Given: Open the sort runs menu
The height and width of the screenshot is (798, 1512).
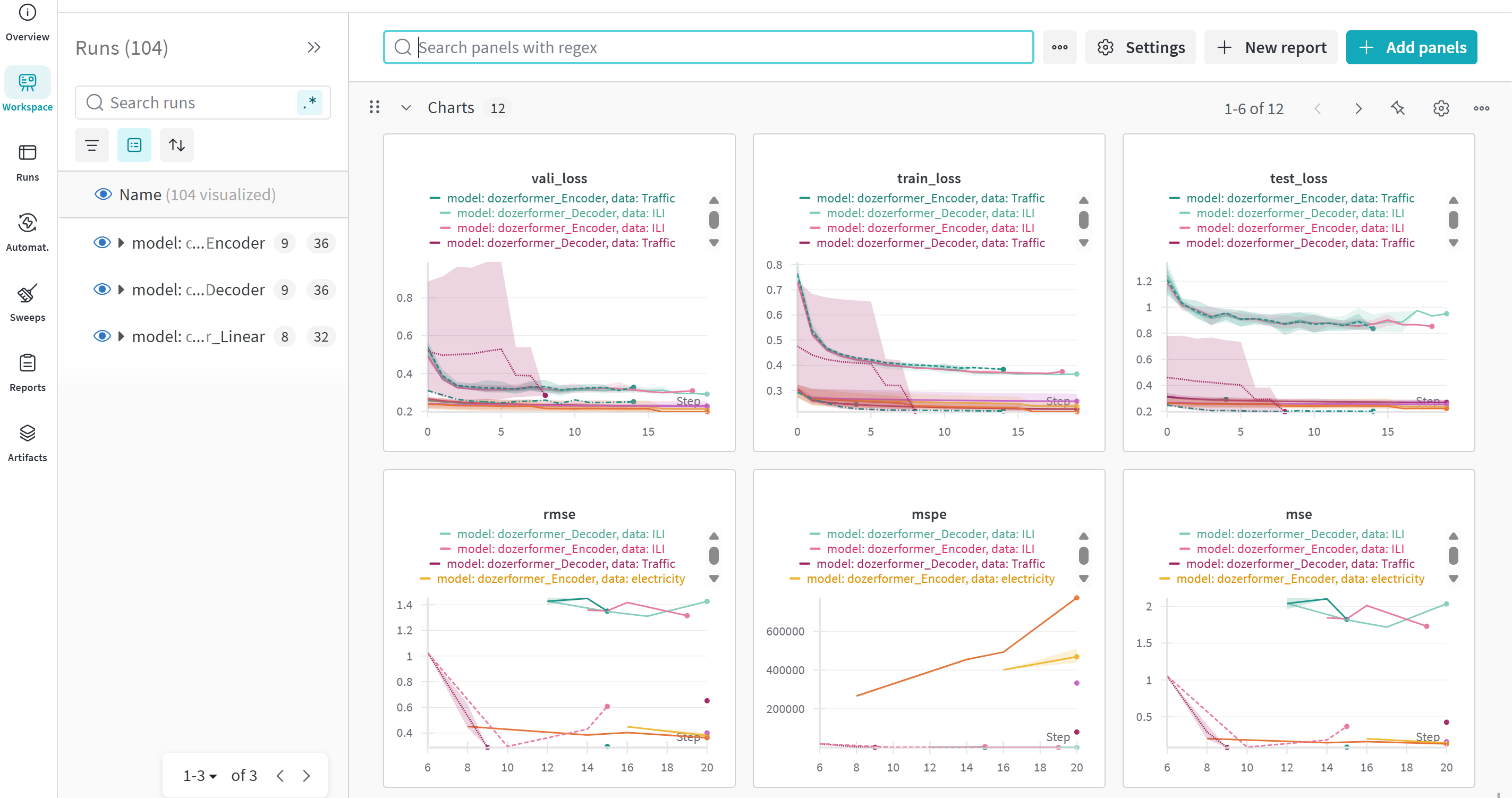Looking at the screenshot, I should click(177, 145).
